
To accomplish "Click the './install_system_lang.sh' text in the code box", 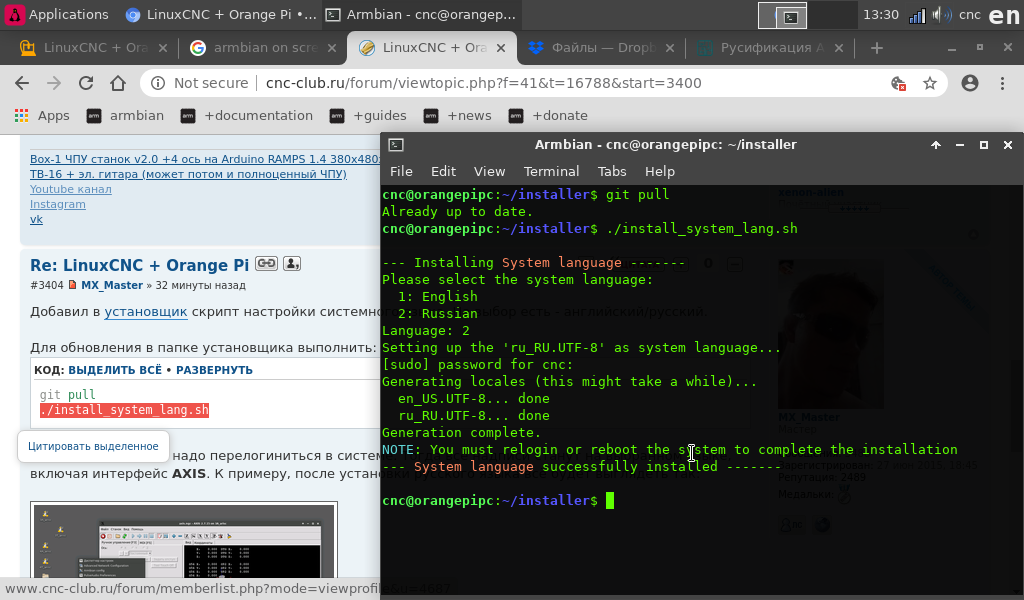I will 124,410.
